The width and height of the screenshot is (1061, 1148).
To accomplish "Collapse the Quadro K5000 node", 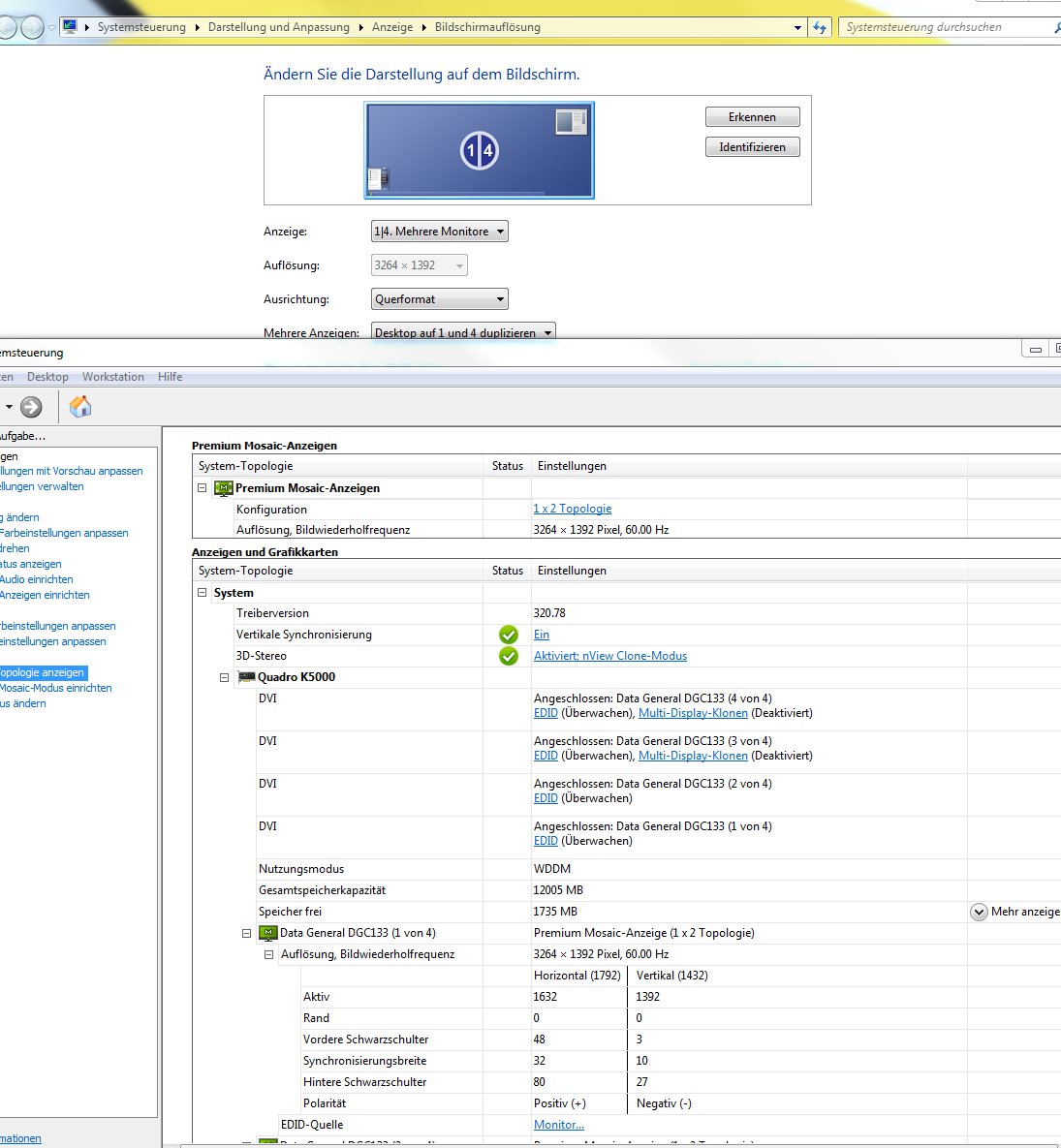I will pyautogui.click(x=224, y=677).
